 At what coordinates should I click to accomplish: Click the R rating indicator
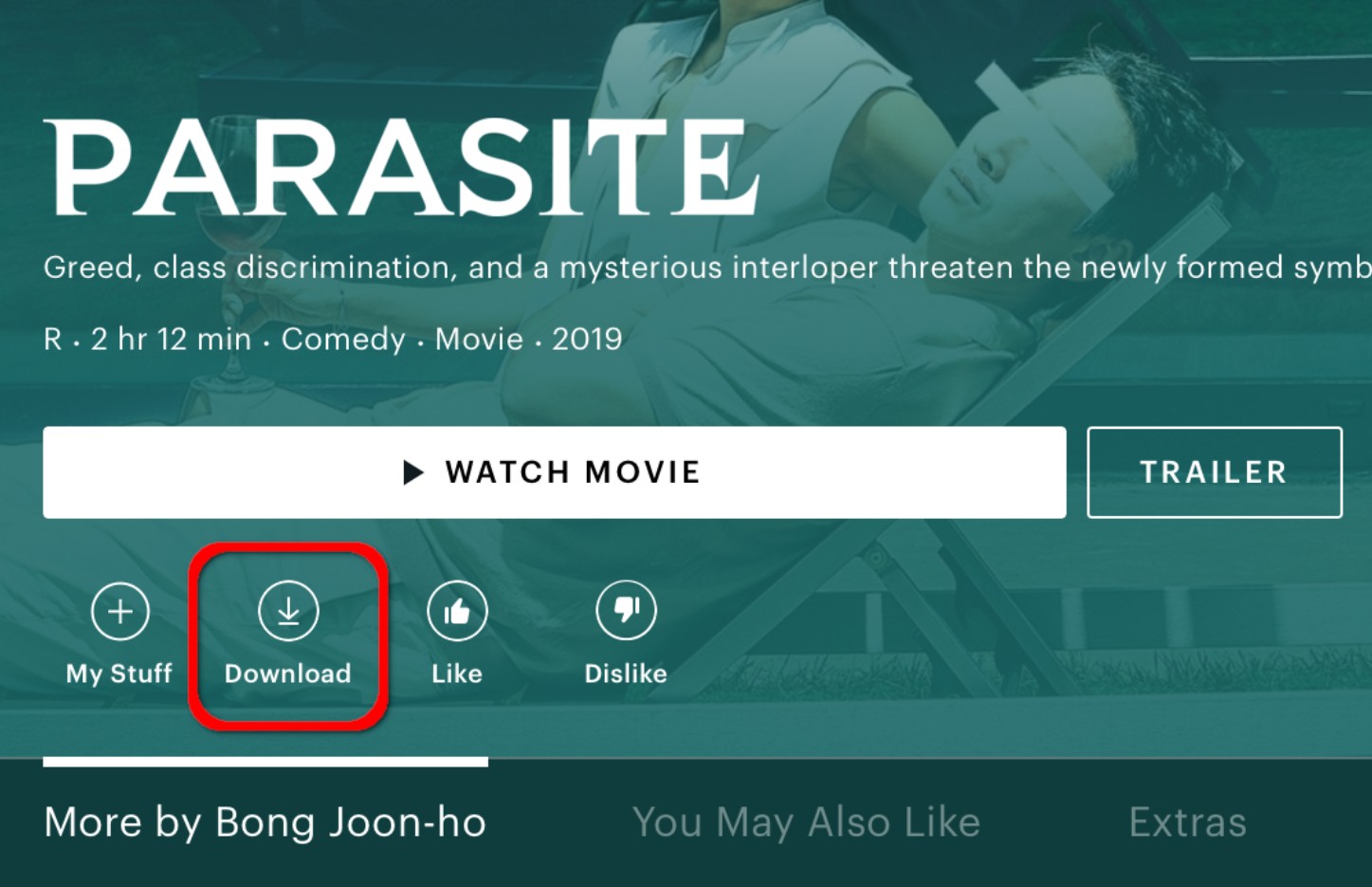(53, 339)
